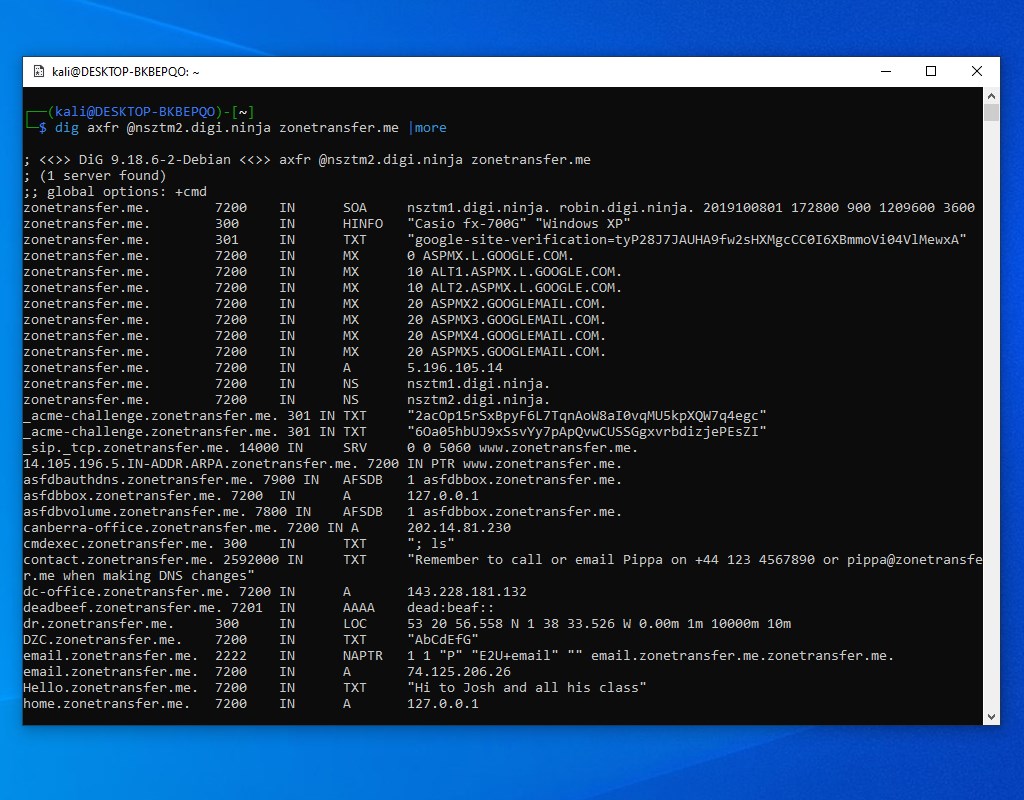This screenshot has width=1024, height=800.
Task: Minimize the terminal window
Action: 885,71
